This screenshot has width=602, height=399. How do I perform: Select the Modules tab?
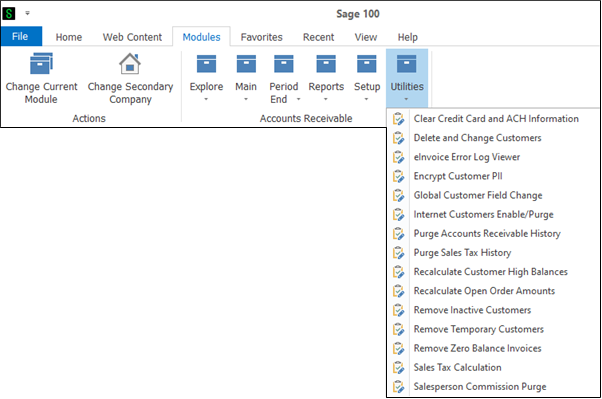pos(202,37)
